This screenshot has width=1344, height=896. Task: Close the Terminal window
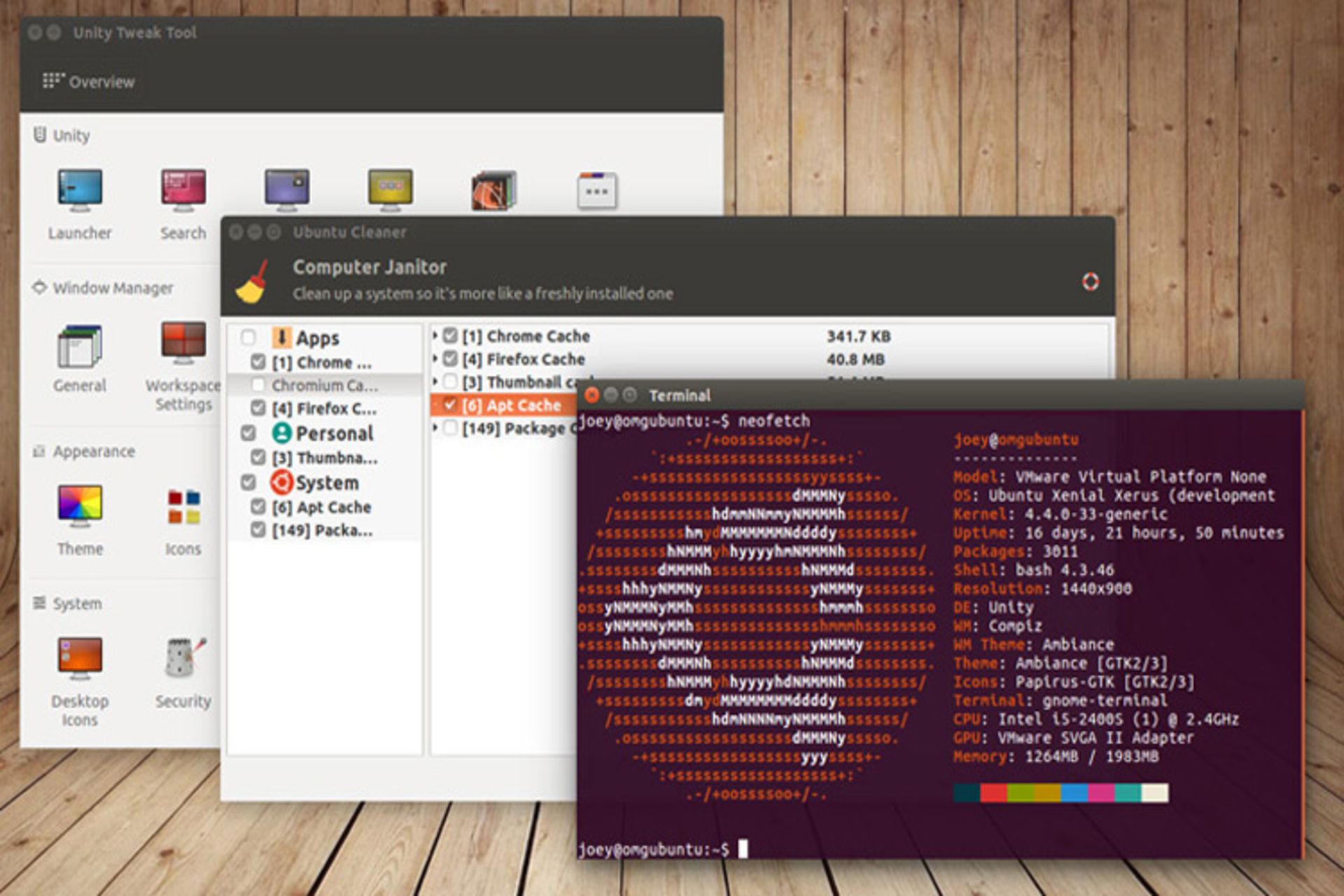click(591, 395)
